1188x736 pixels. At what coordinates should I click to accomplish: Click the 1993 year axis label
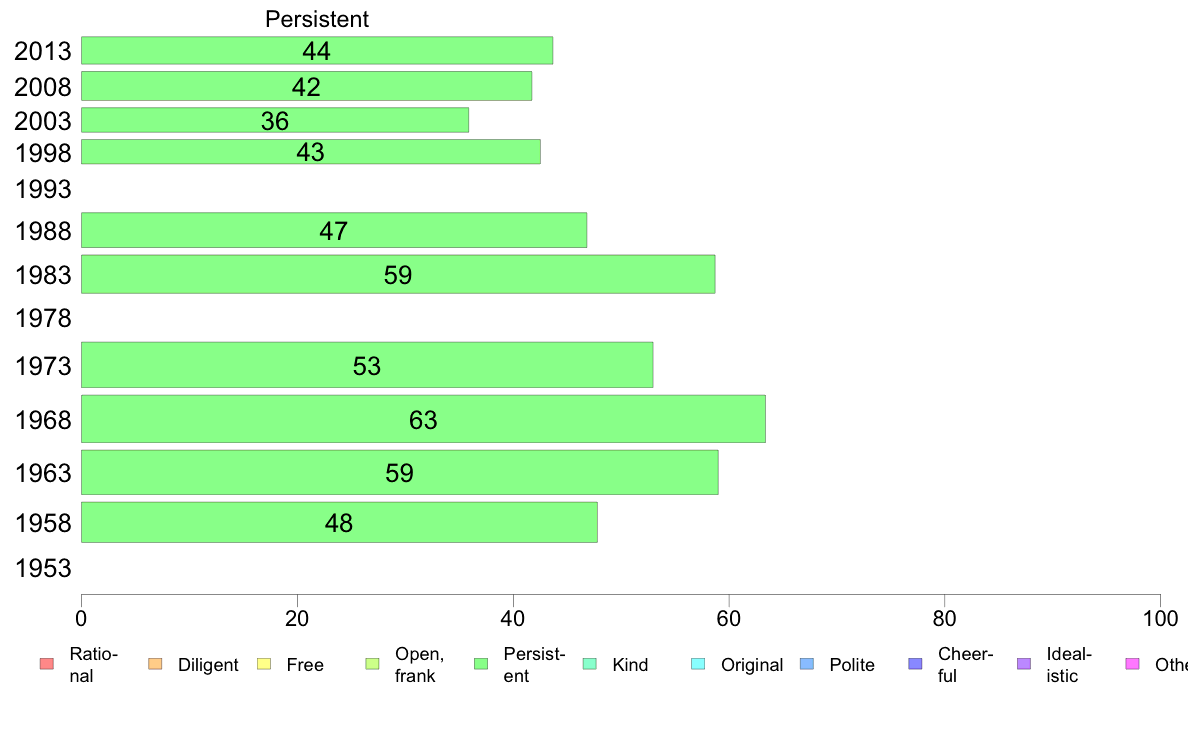pyautogui.click(x=43, y=189)
